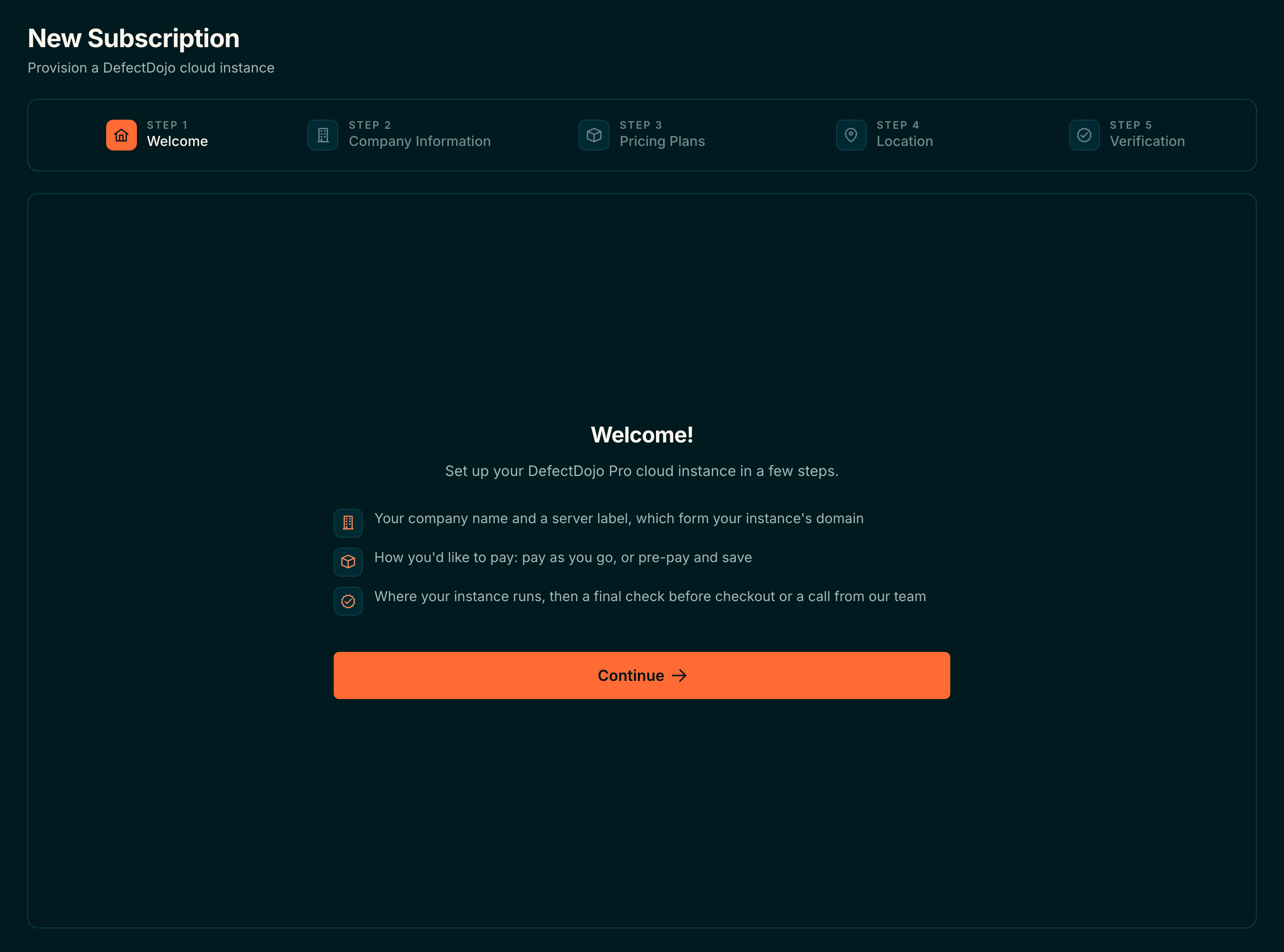Screen dimensions: 1284x952
Task: Click 'Set up your DefectDojo Pro cloud instance' text
Action: 642,471
